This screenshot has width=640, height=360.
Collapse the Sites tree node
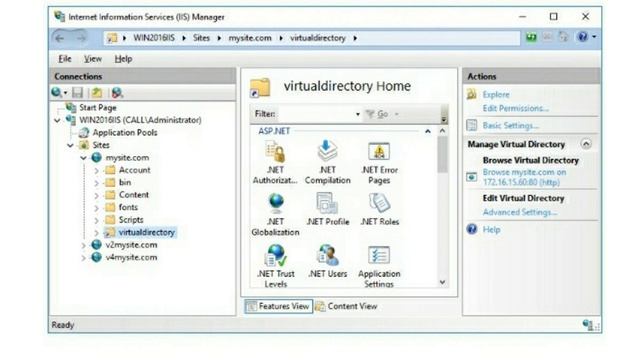pos(70,145)
